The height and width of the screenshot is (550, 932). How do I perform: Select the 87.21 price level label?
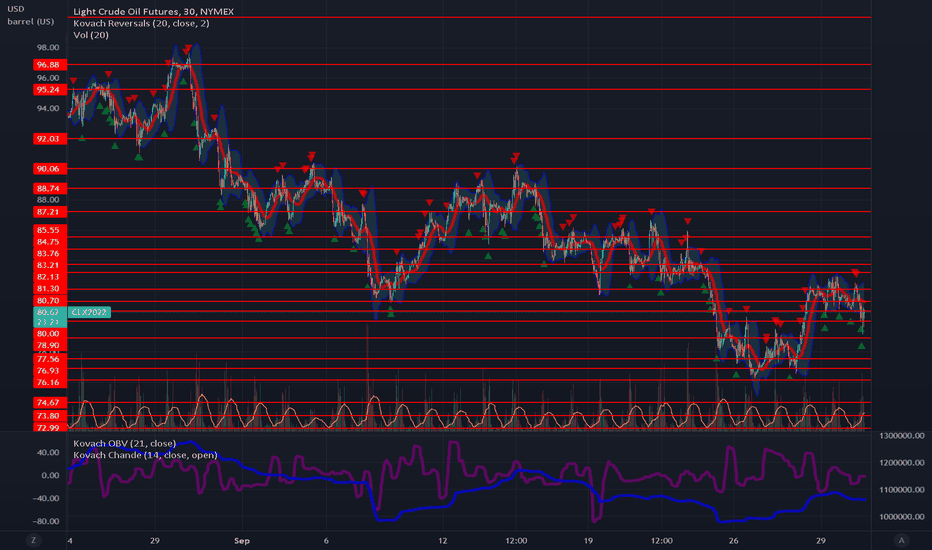click(x=49, y=212)
